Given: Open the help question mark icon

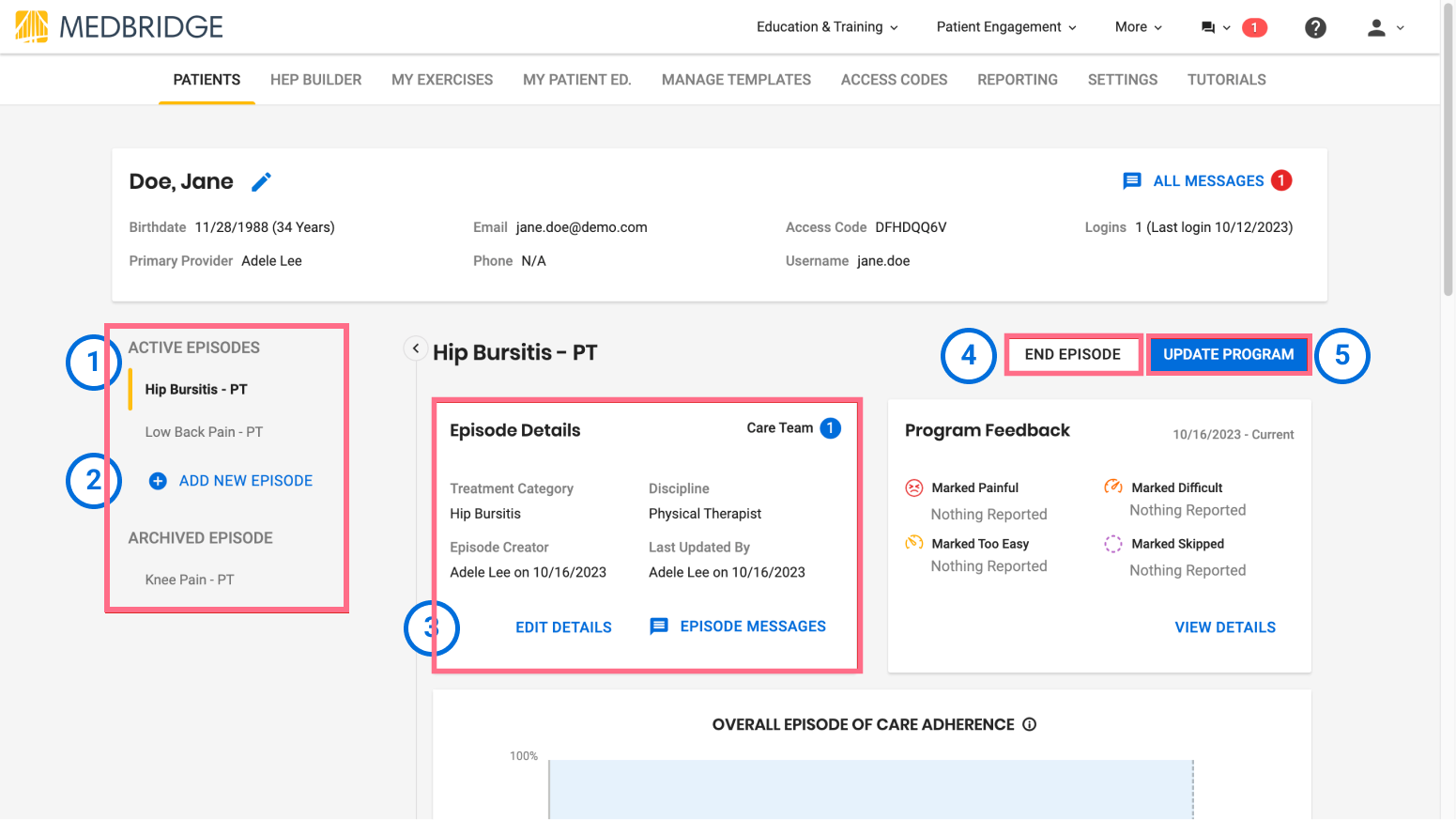Looking at the screenshot, I should (1315, 27).
